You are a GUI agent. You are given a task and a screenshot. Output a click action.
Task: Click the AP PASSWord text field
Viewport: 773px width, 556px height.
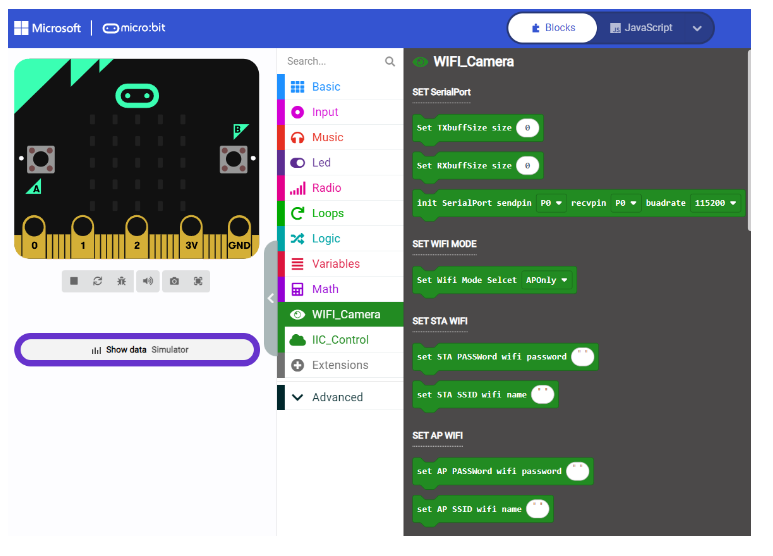coord(578,471)
